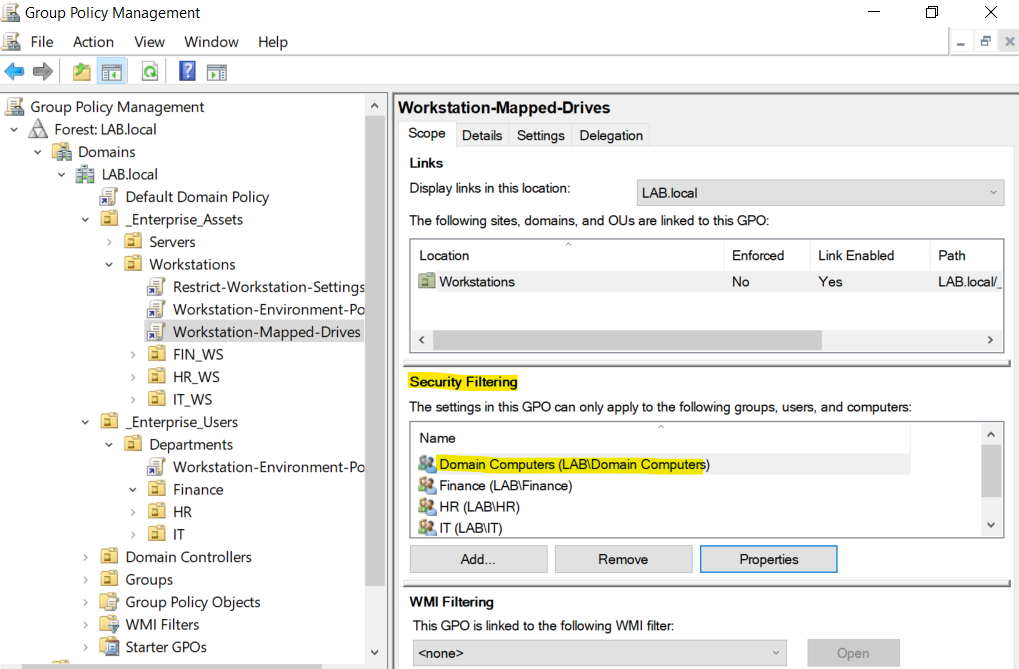Screen dimensions: 1019x669
Task: Click the Domain Controllers OU icon
Action: tap(109, 557)
